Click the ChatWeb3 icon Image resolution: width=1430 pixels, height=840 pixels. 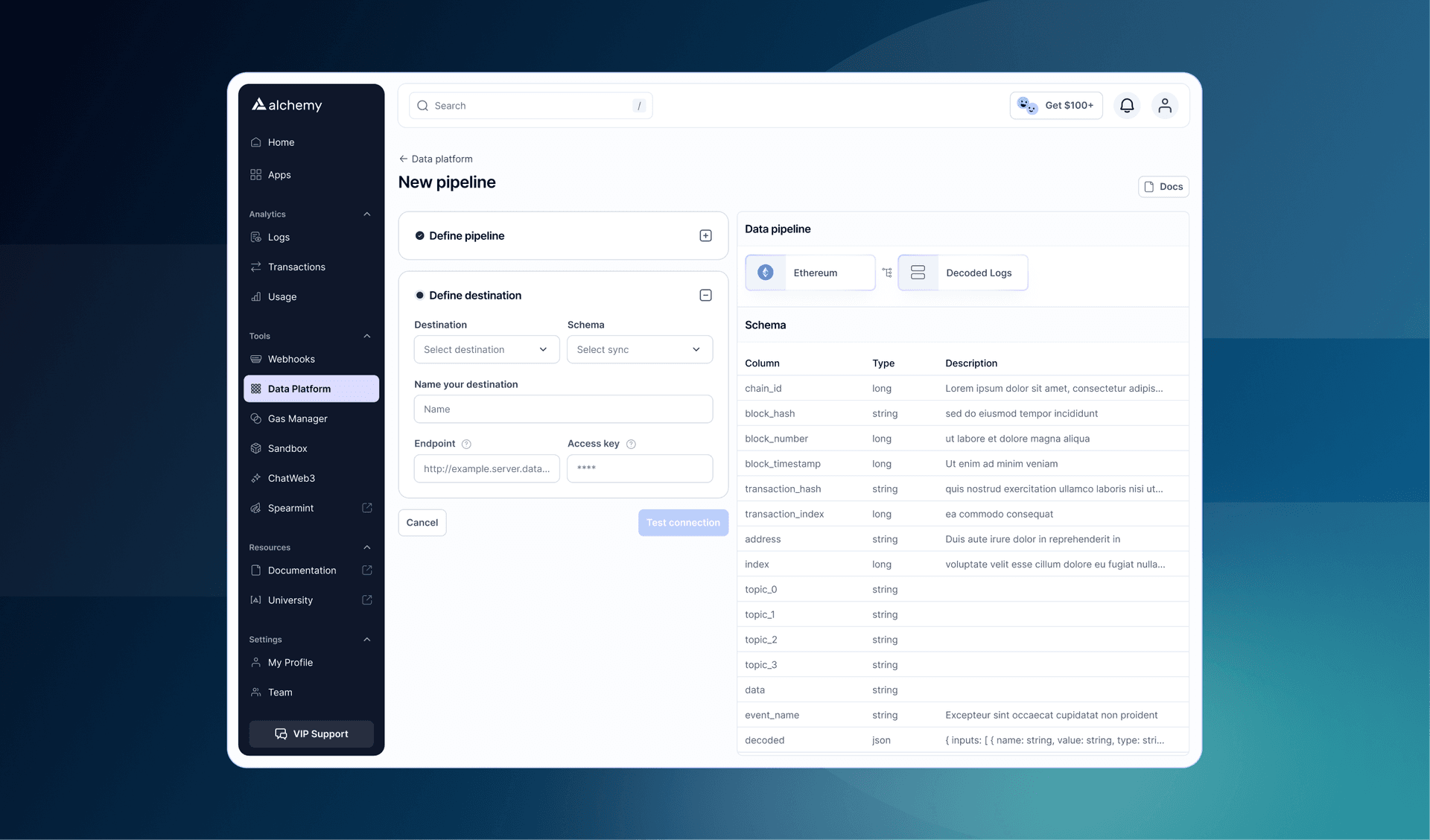(x=256, y=477)
